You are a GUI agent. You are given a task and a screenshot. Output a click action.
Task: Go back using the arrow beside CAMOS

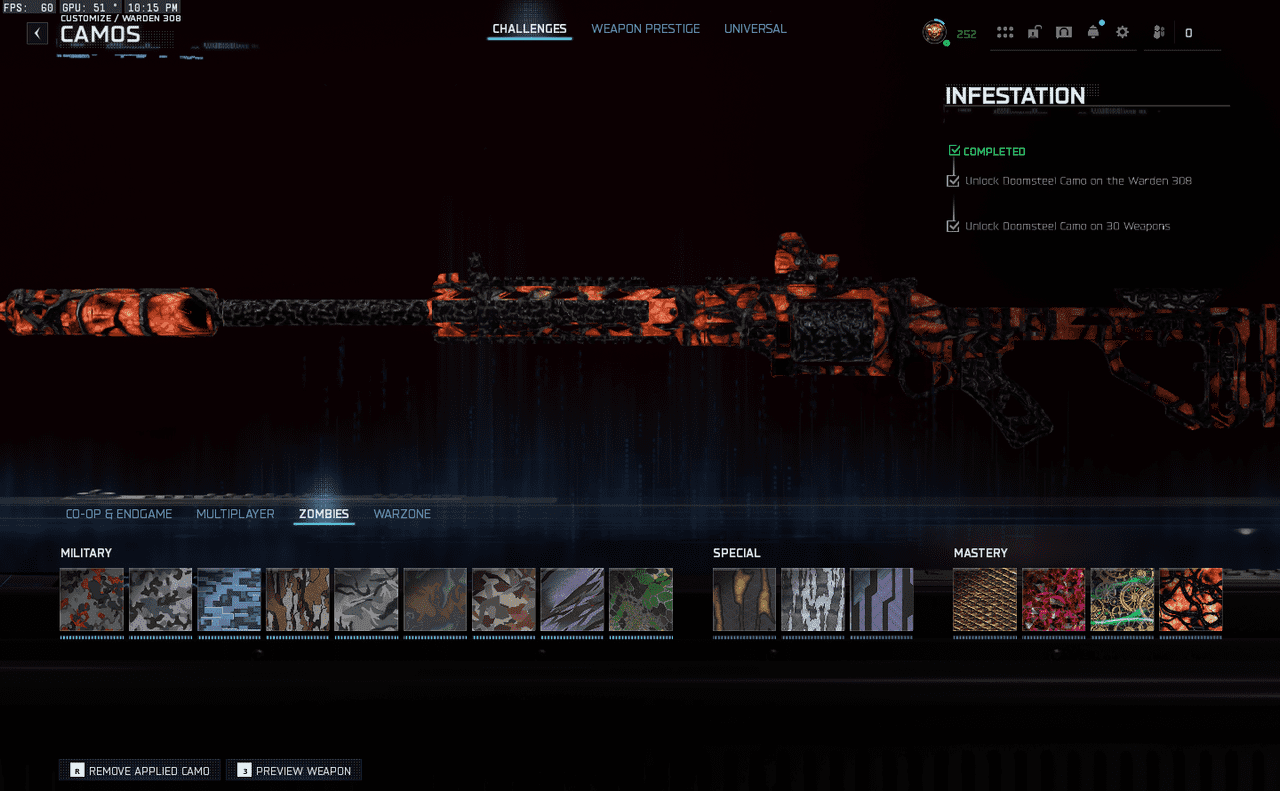coord(37,33)
